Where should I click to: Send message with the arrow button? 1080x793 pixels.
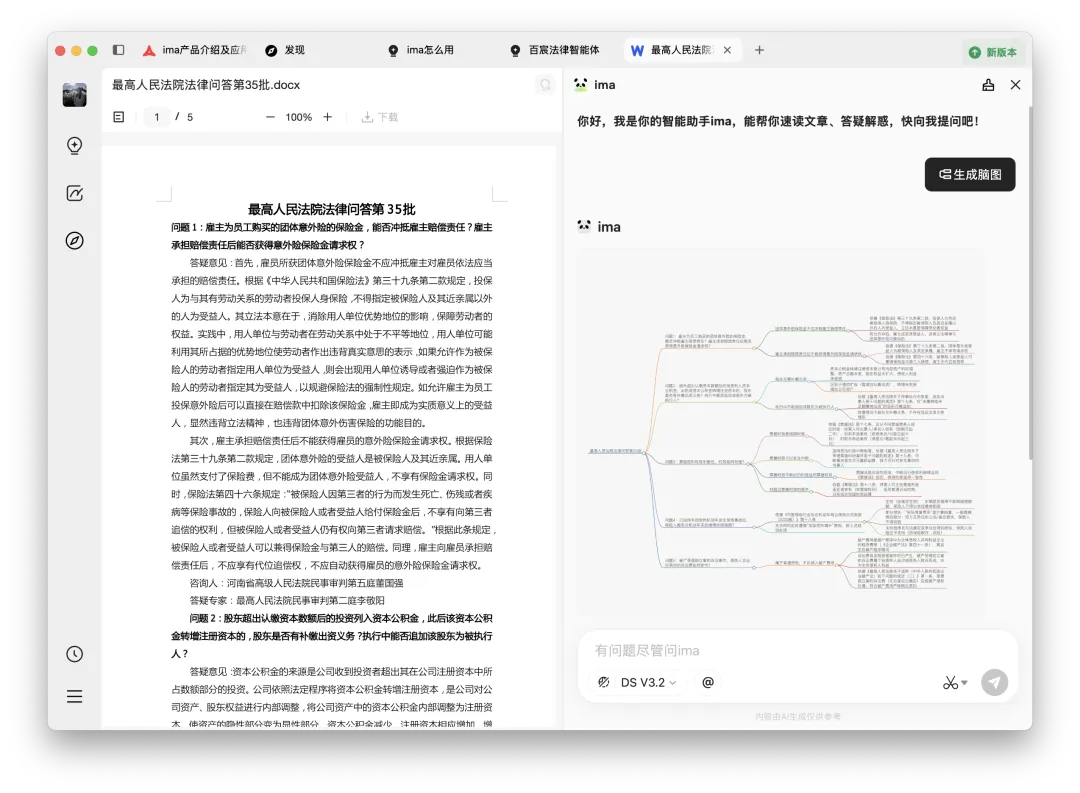coord(994,683)
